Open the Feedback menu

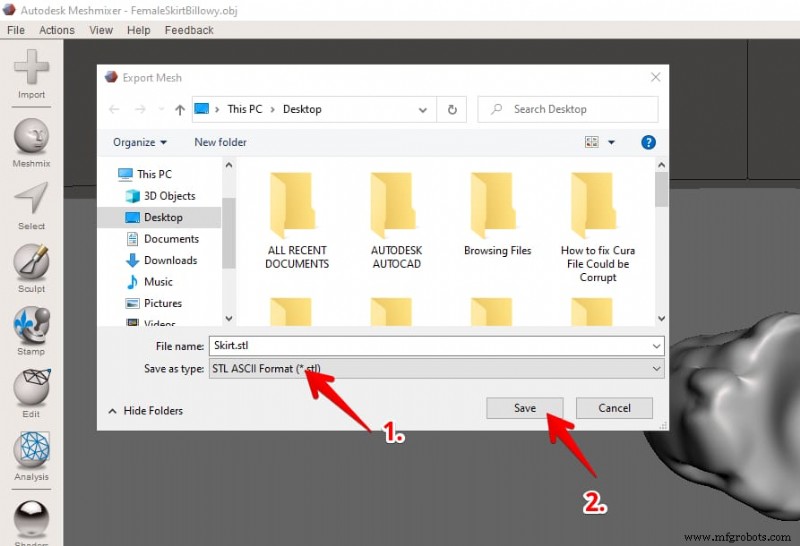tap(189, 30)
